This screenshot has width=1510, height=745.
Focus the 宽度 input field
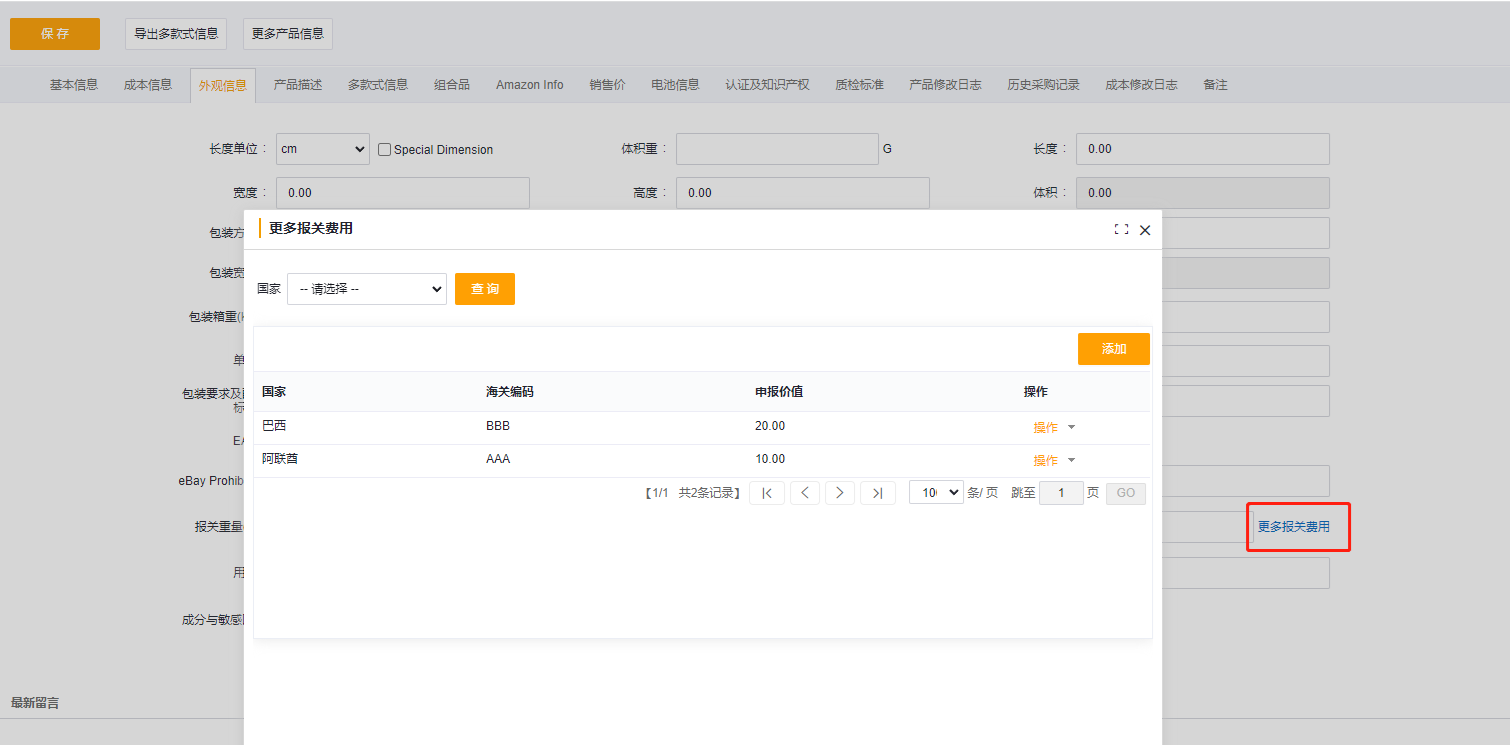coord(403,193)
